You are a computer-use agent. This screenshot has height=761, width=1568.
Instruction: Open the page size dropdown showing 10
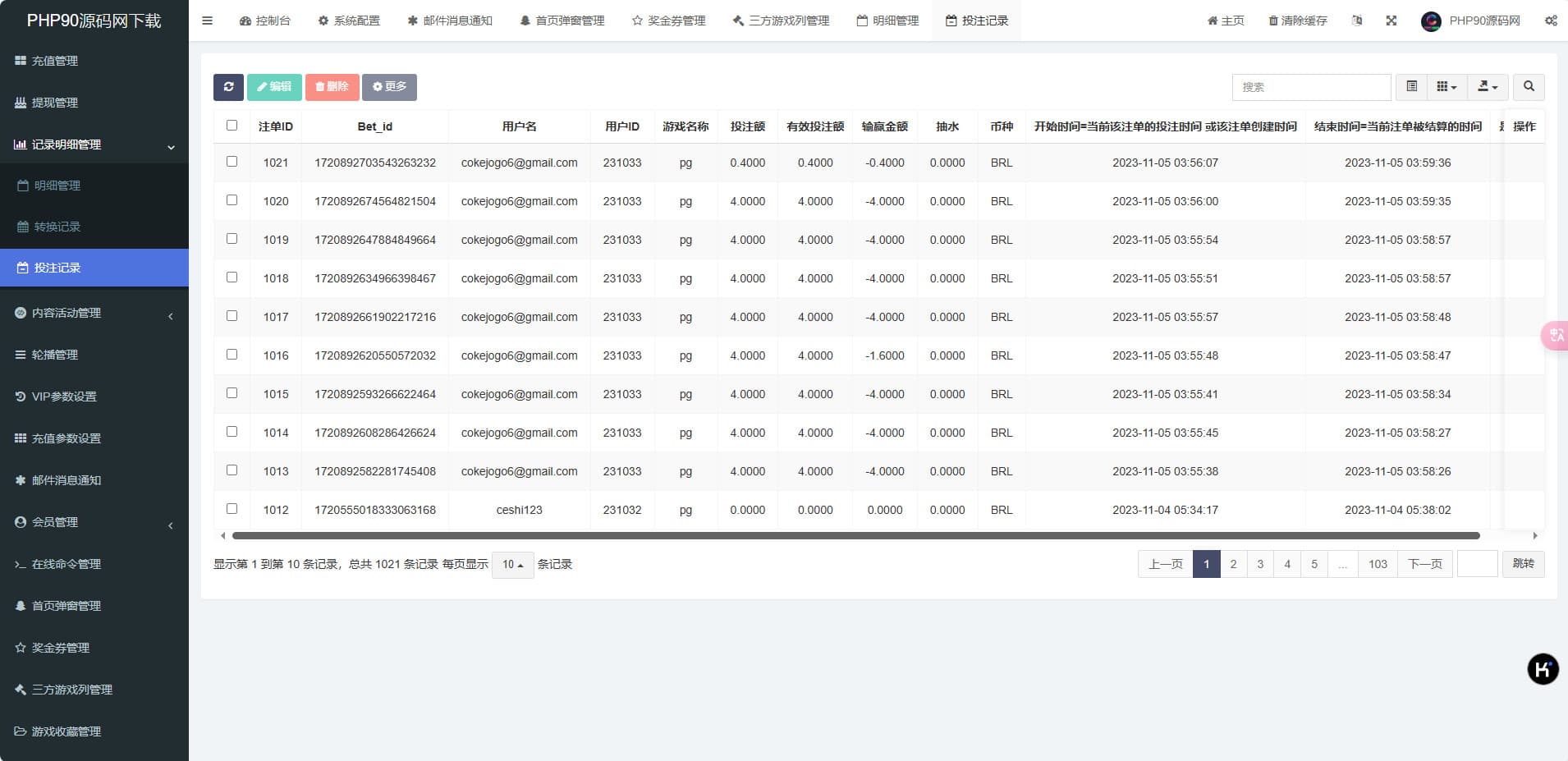click(512, 565)
